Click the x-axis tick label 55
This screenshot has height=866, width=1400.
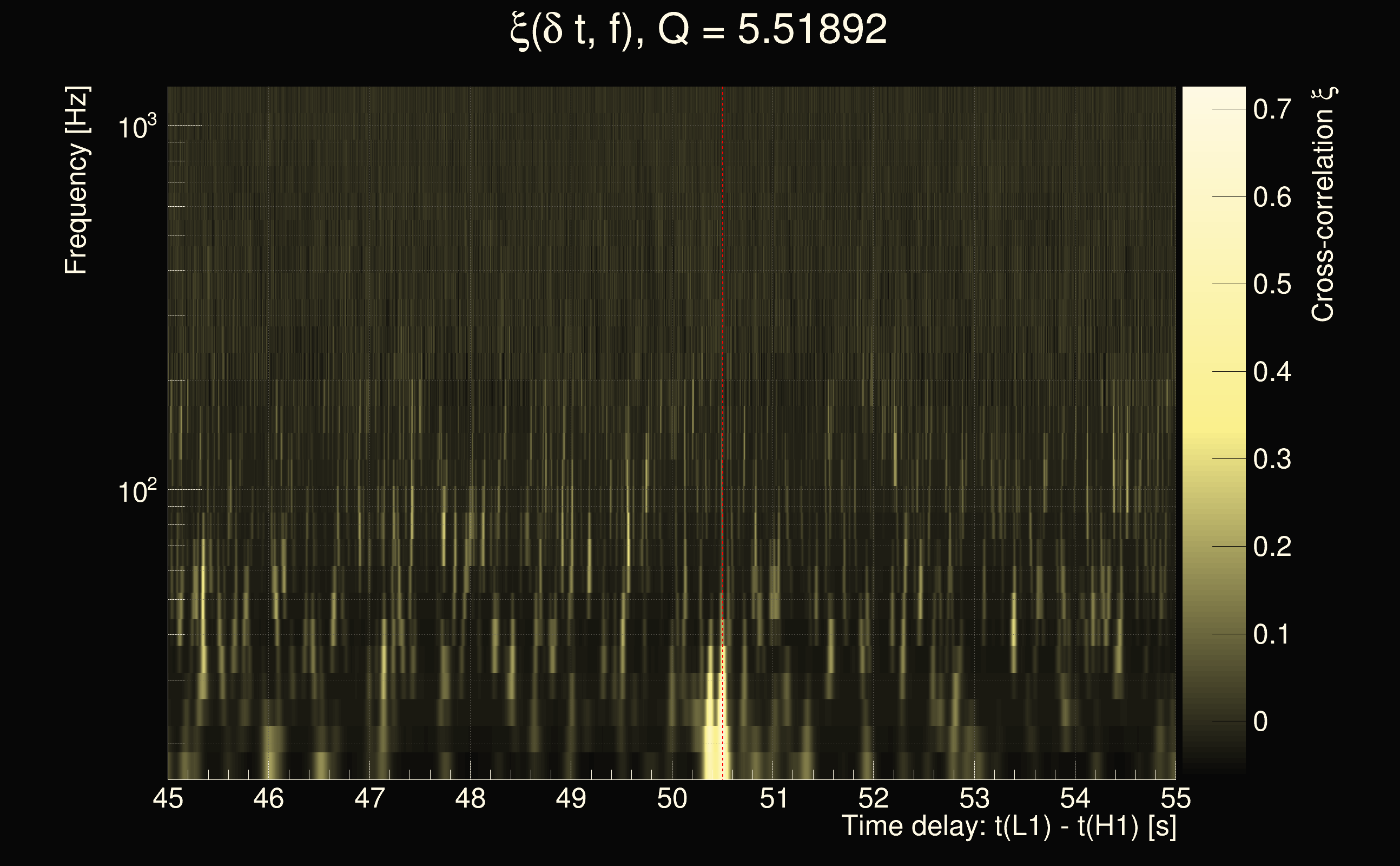coord(1176,798)
